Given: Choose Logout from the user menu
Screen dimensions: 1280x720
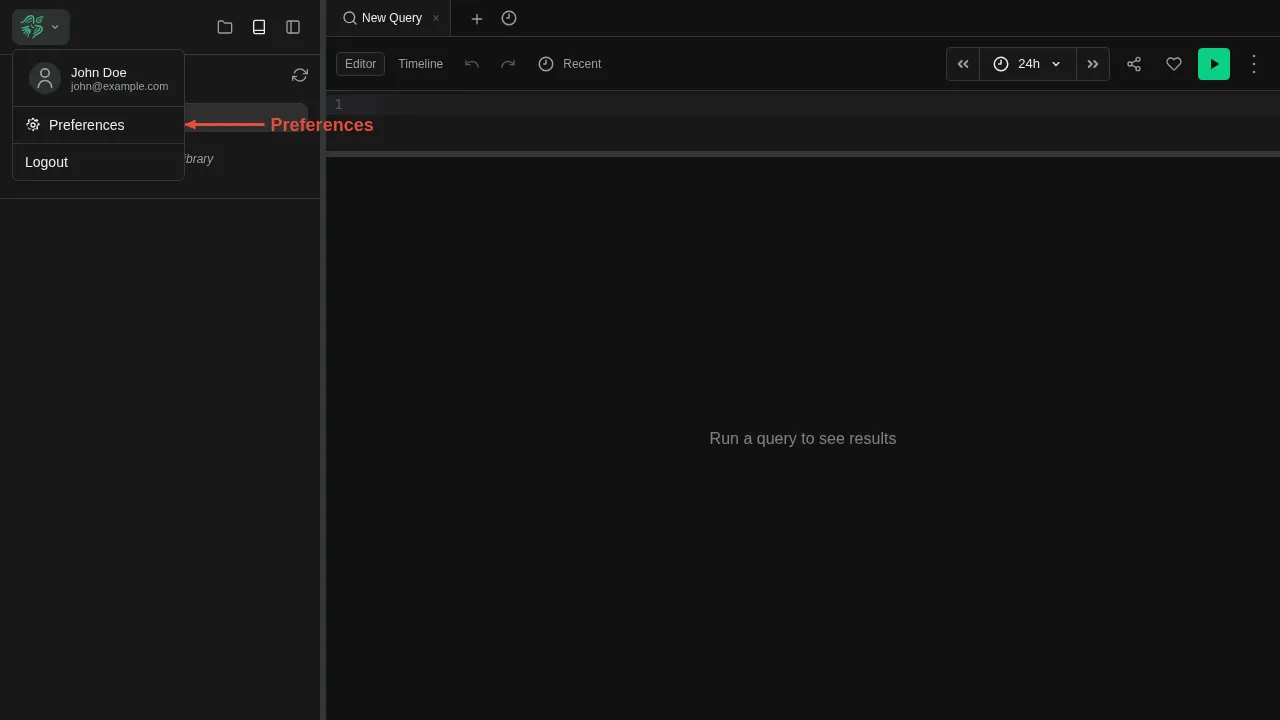Looking at the screenshot, I should 47,162.
